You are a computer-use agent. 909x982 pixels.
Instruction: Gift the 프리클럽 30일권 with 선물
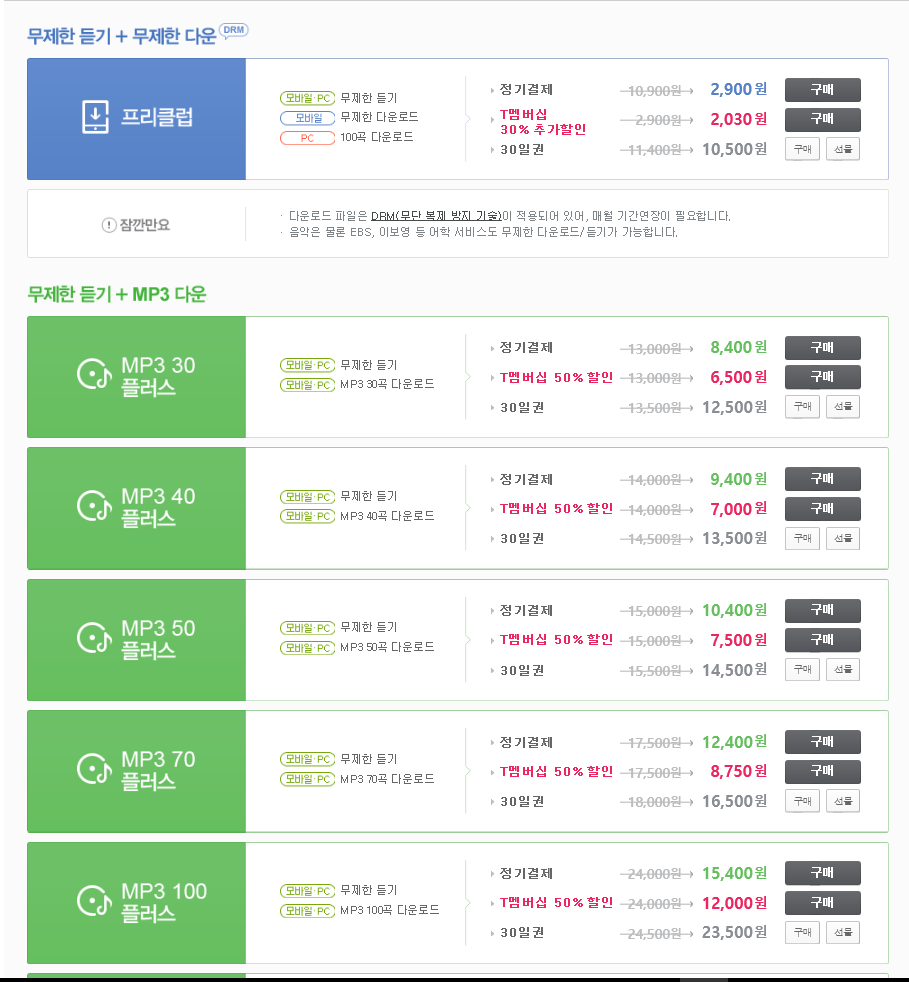pos(842,149)
